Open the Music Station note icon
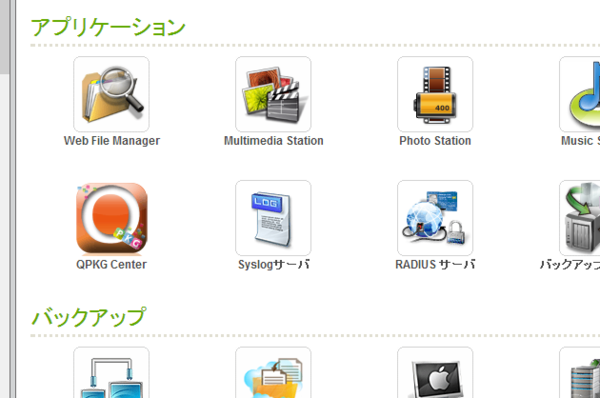 click(x=579, y=94)
